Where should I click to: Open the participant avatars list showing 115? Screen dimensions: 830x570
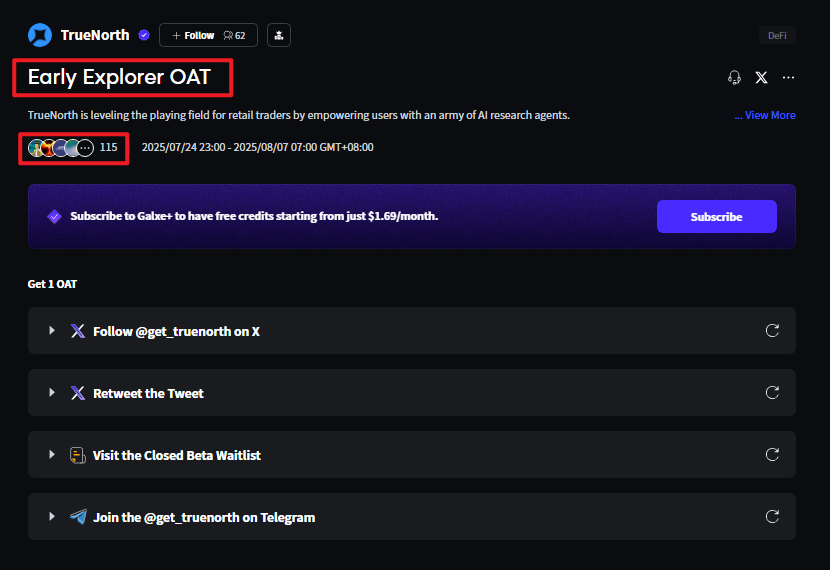pyautogui.click(x=73, y=148)
